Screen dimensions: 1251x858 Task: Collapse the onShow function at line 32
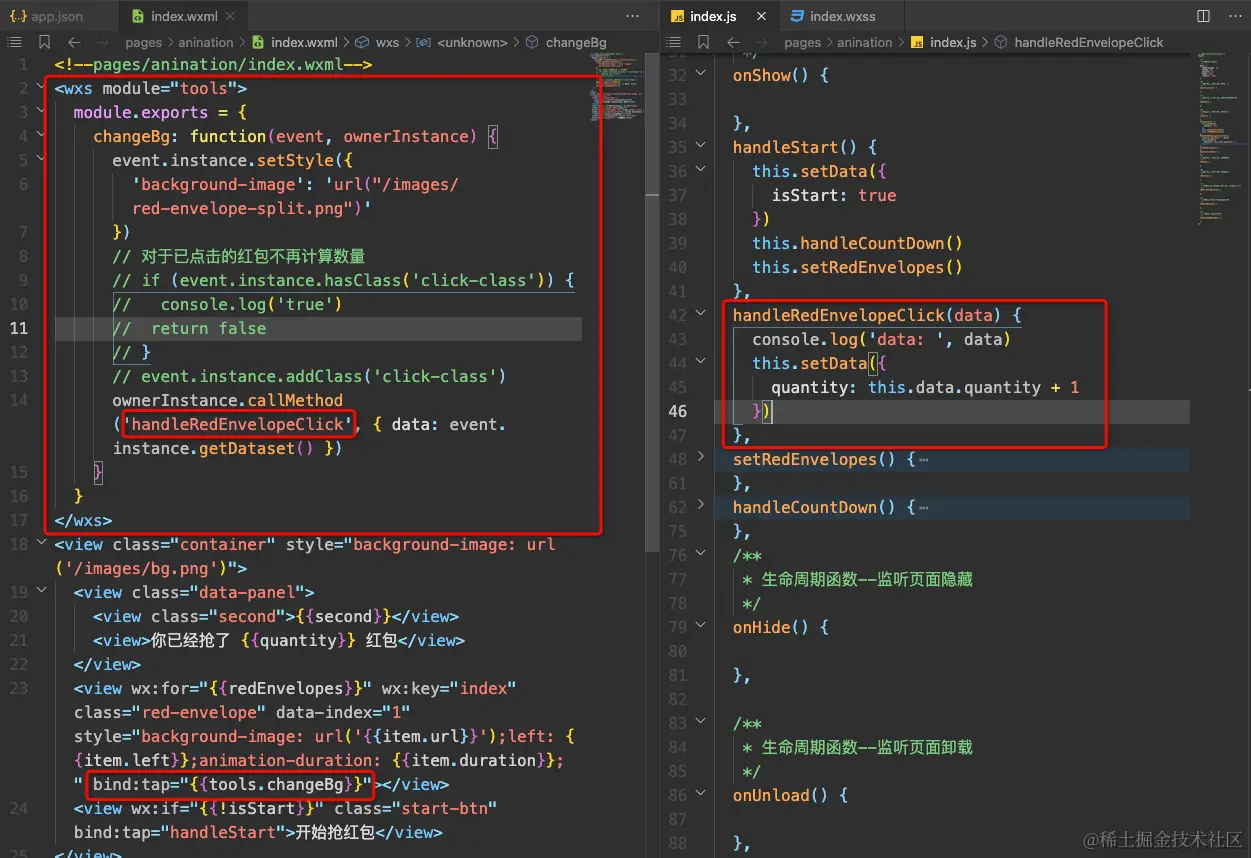pos(701,75)
